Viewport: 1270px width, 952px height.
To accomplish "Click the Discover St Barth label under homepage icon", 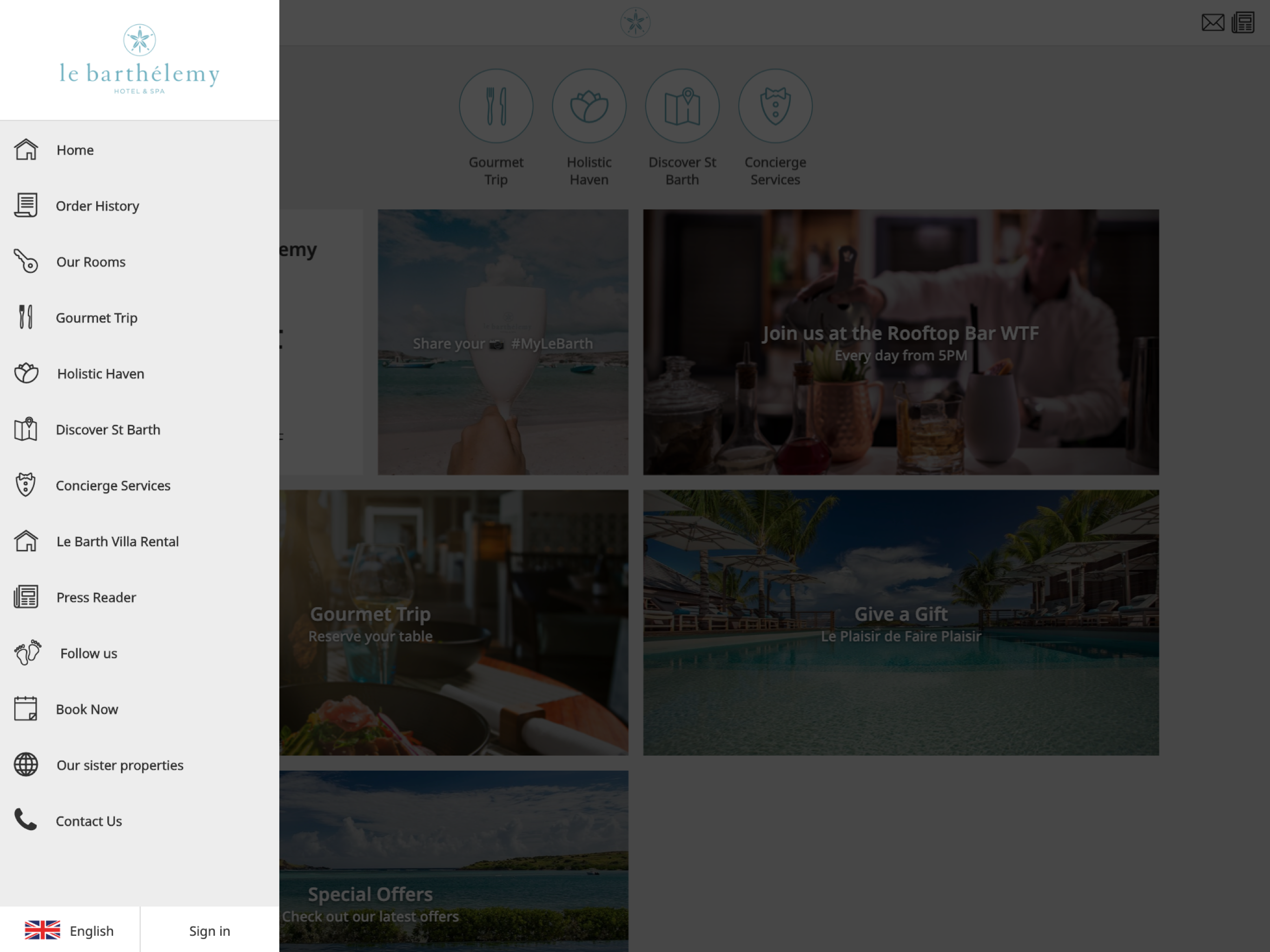I will click(682, 171).
